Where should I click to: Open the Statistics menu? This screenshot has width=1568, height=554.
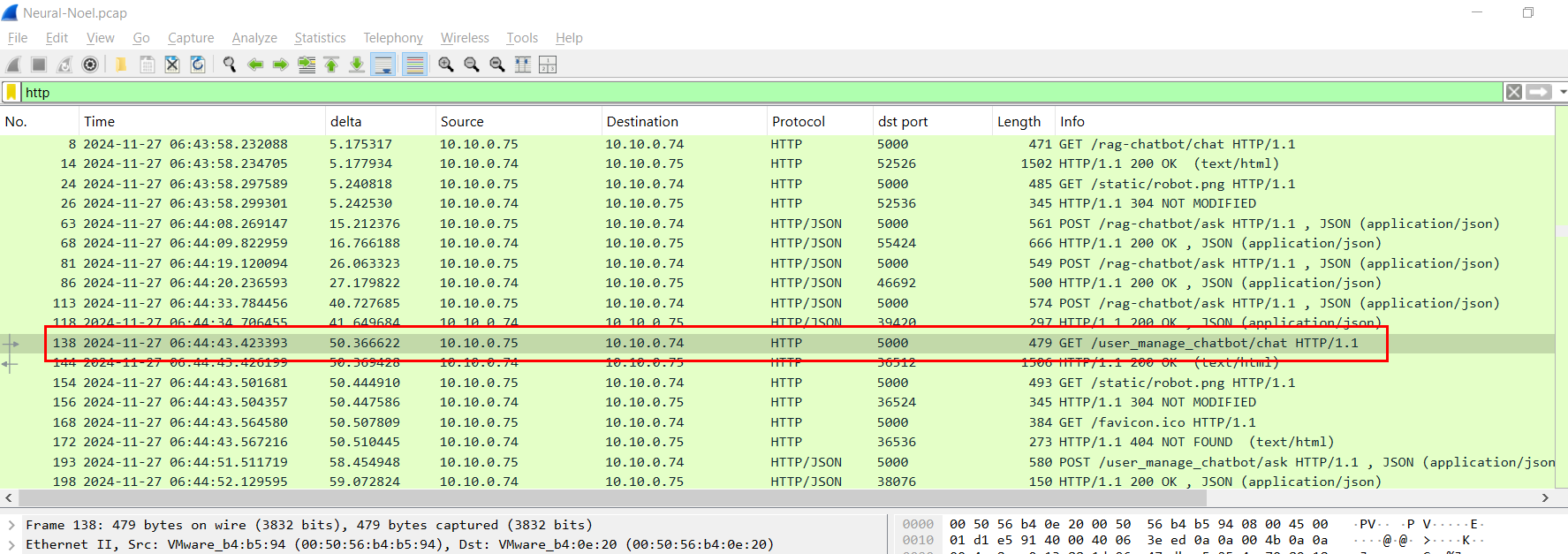[x=320, y=38]
